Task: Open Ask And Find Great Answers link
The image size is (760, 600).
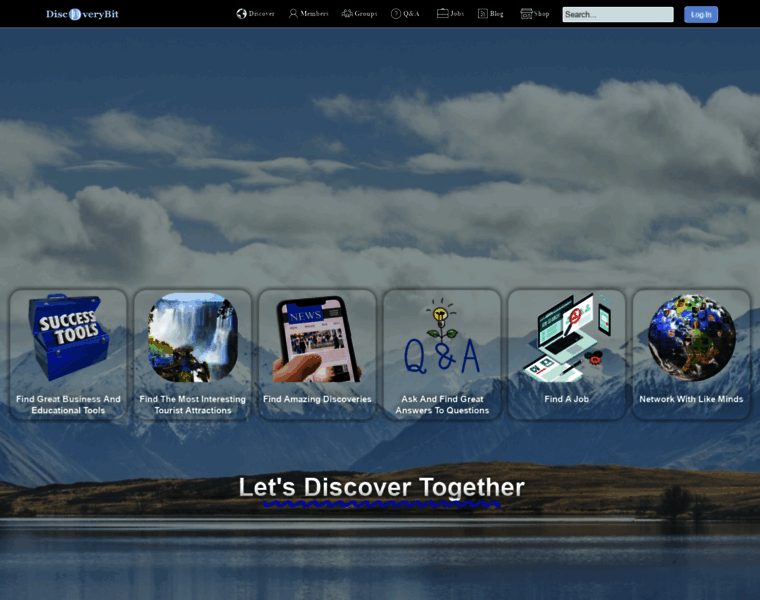Action: 442,405
